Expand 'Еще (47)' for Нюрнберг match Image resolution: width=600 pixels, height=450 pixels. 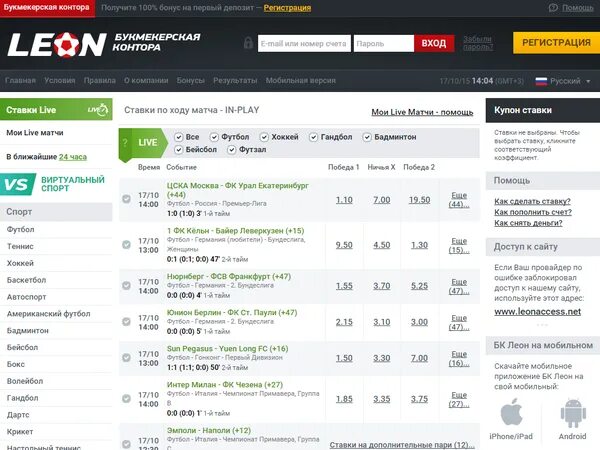[459, 286]
